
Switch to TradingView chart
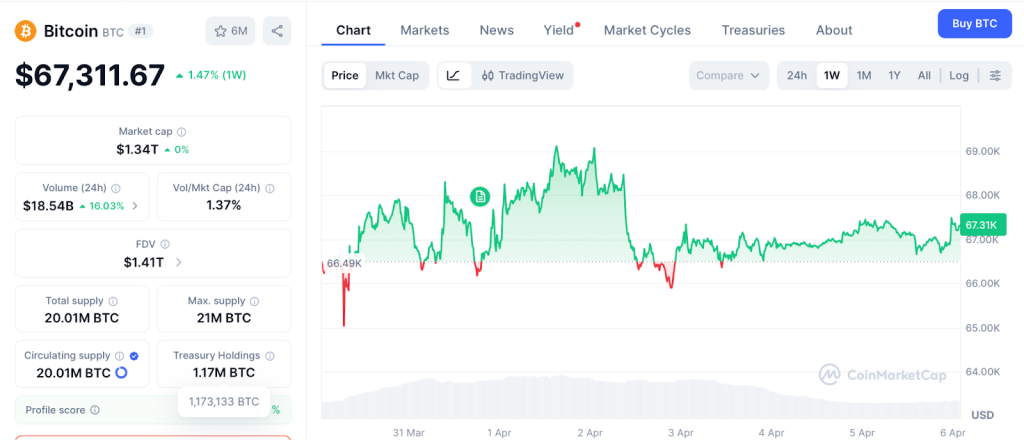(522, 76)
